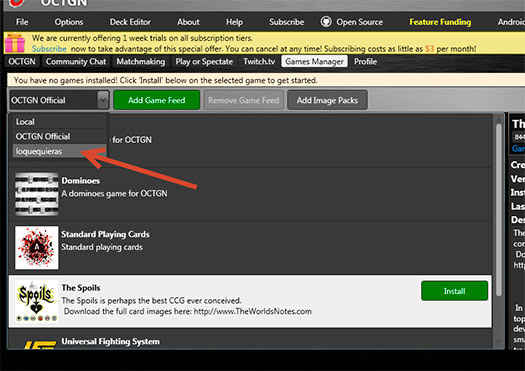Click the 'no games installed' notice text
Image resolution: width=525 pixels, height=371 pixels.
tap(165, 80)
